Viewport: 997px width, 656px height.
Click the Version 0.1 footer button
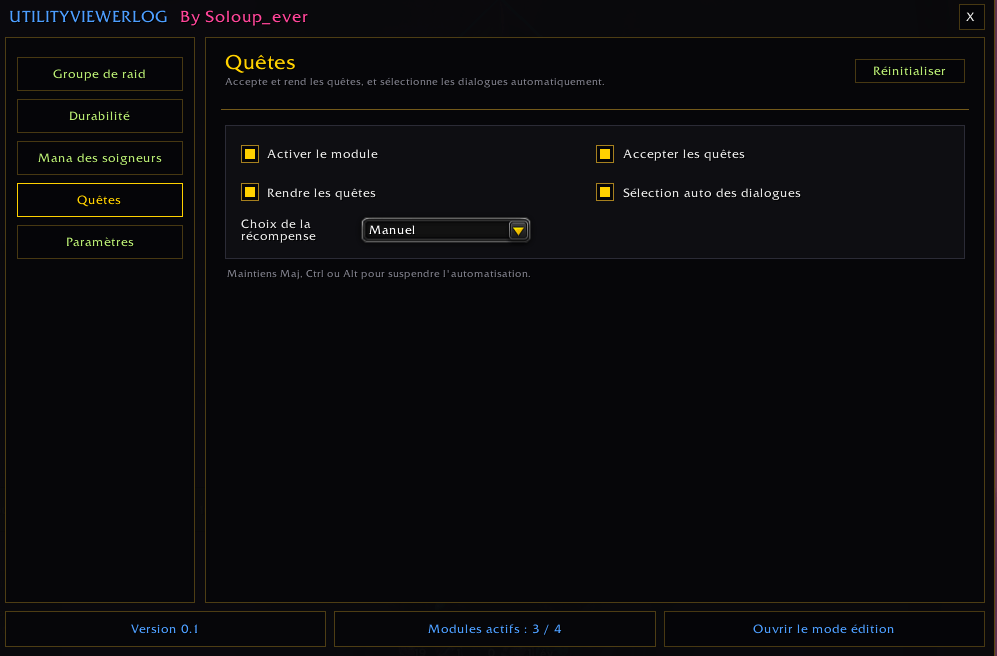tap(165, 629)
